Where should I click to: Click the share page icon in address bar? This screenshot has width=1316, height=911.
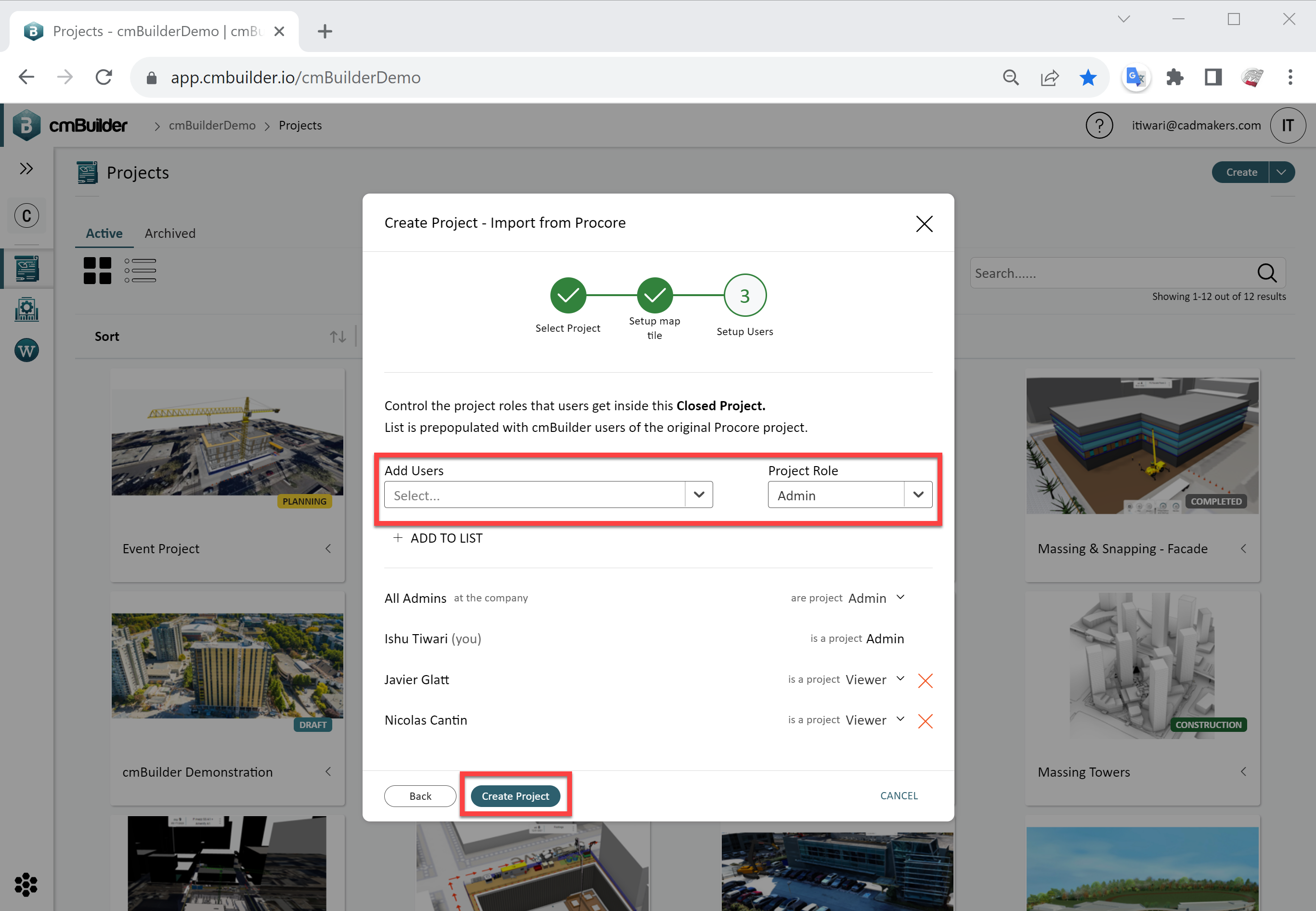click(x=1050, y=77)
